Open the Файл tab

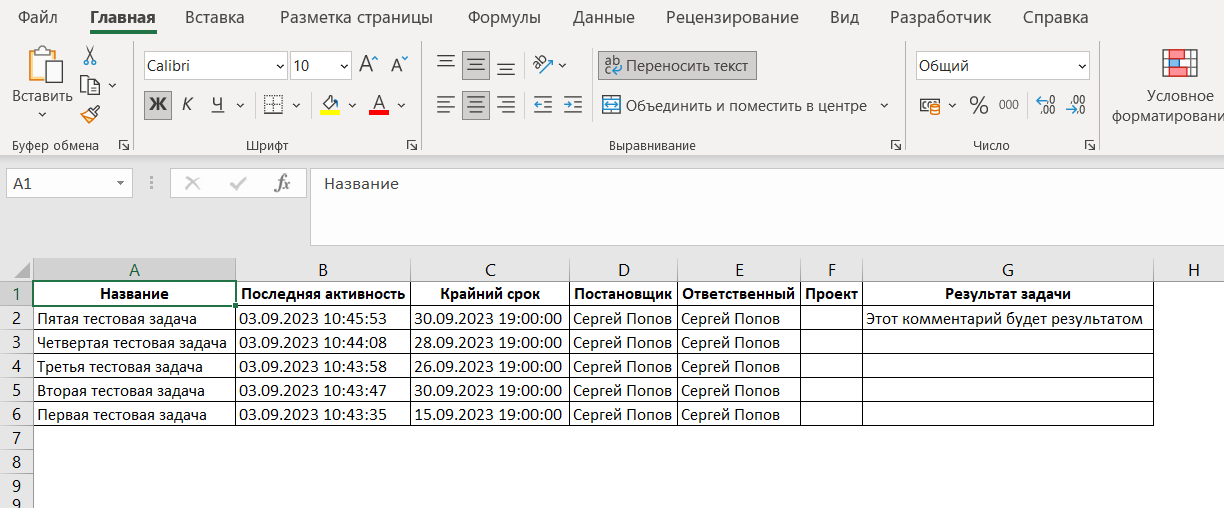tap(38, 18)
